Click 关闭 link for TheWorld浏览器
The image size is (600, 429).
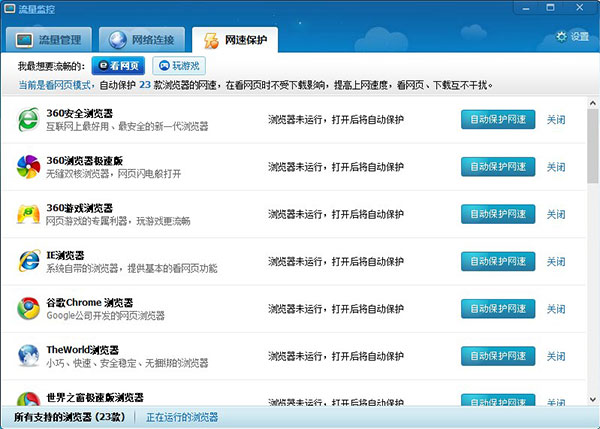tap(556, 355)
